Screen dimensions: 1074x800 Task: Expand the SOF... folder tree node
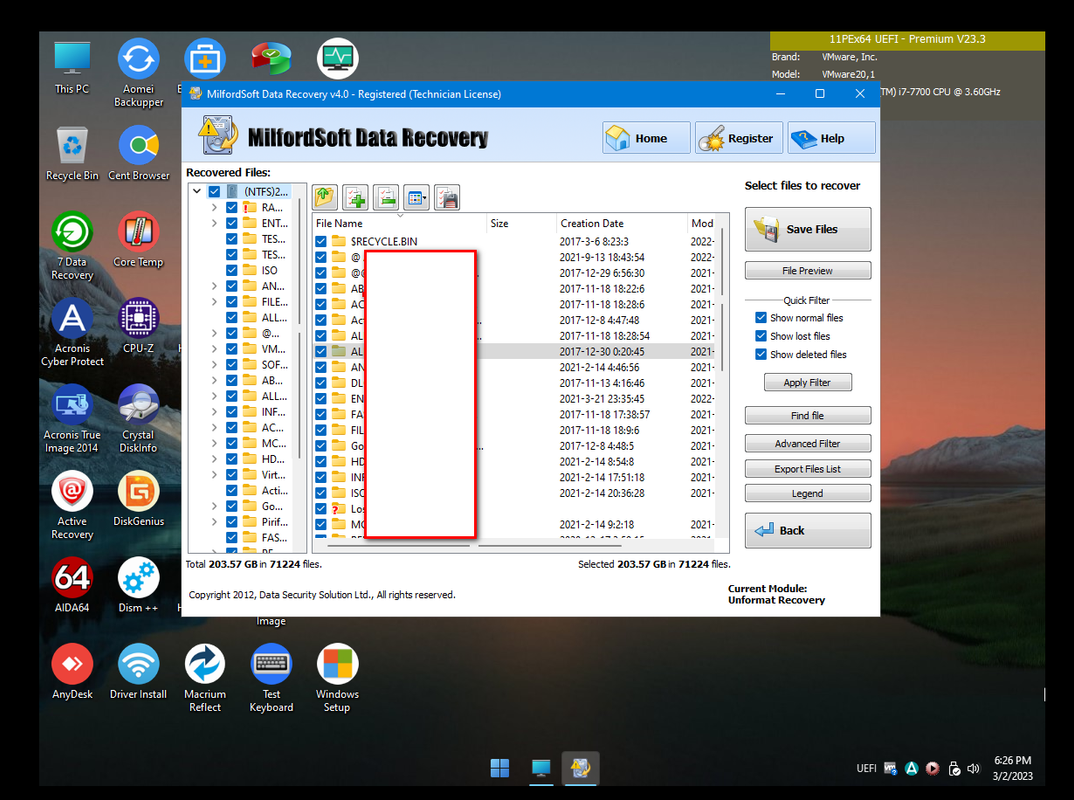pyautogui.click(x=214, y=364)
